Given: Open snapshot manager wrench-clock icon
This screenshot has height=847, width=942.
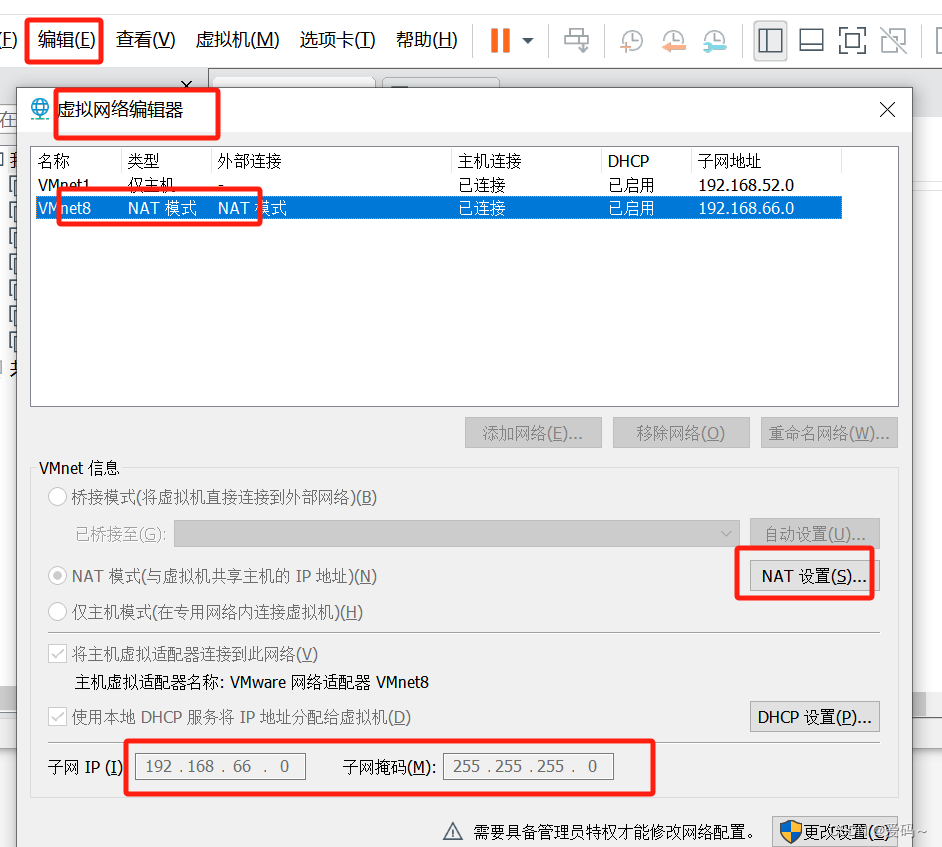Looking at the screenshot, I should click(x=714, y=41).
